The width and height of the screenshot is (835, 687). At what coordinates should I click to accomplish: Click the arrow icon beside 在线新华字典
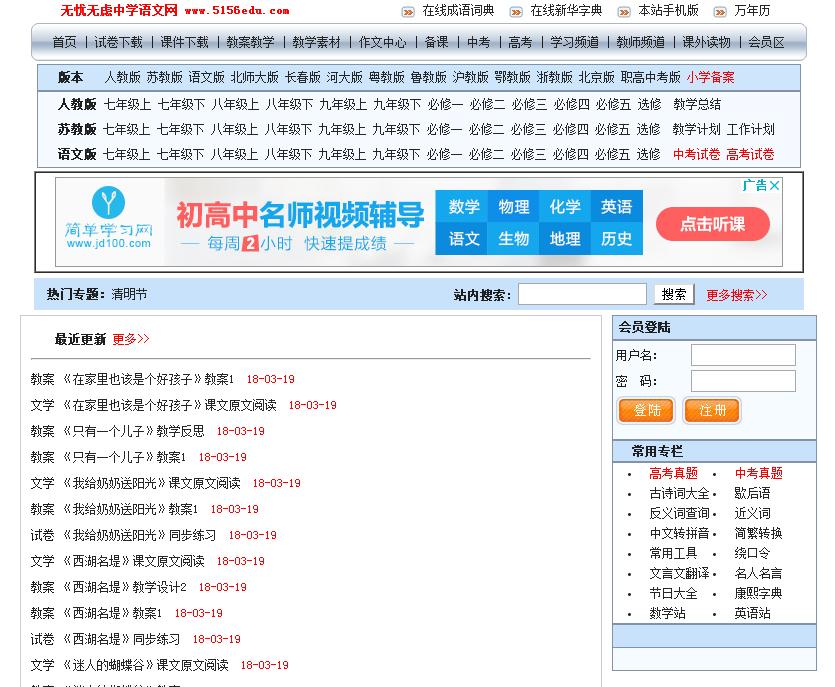pyautogui.click(x=516, y=12)
